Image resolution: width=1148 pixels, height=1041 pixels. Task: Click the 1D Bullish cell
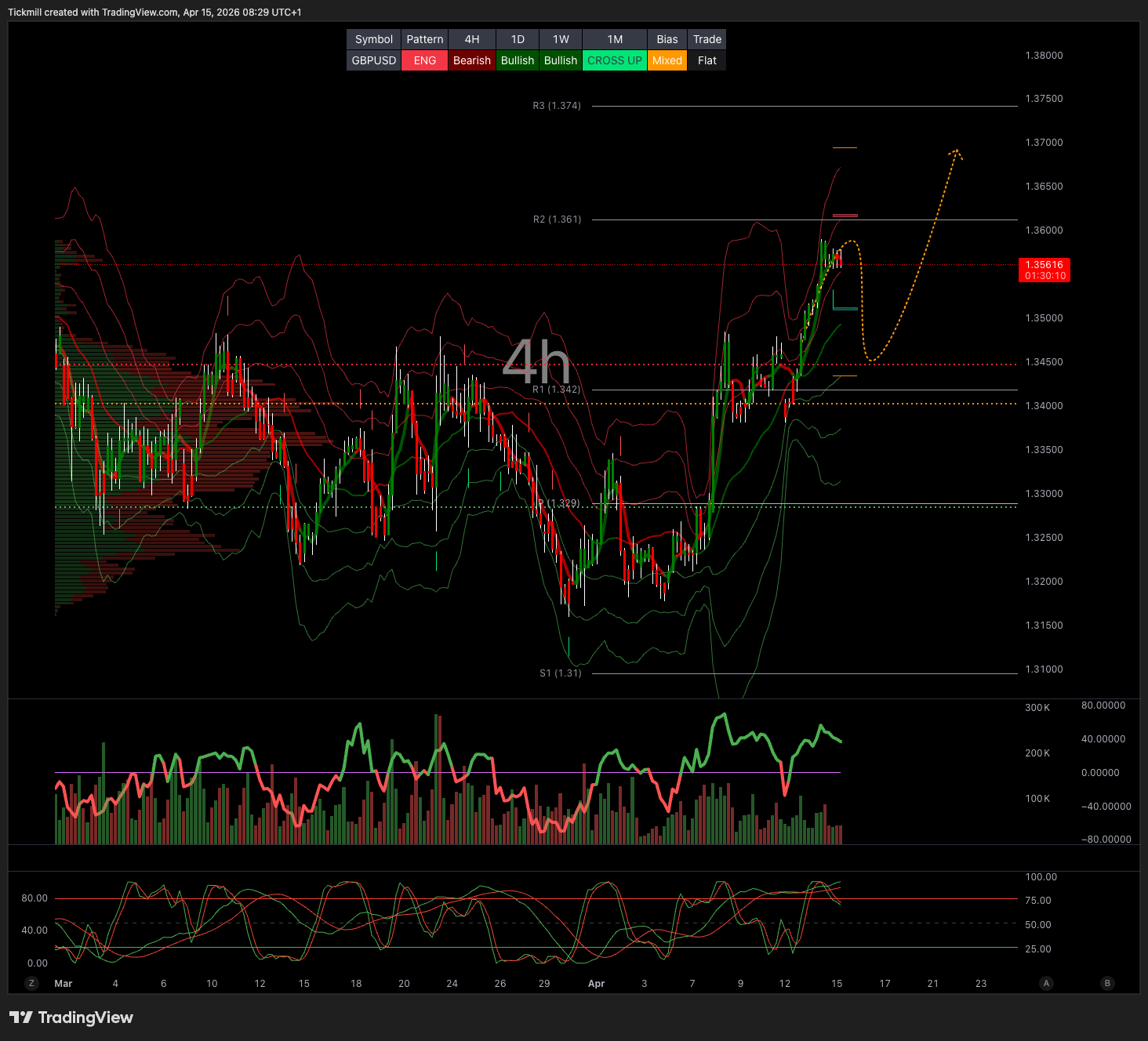pyautogui.click(x=518, y=60)
